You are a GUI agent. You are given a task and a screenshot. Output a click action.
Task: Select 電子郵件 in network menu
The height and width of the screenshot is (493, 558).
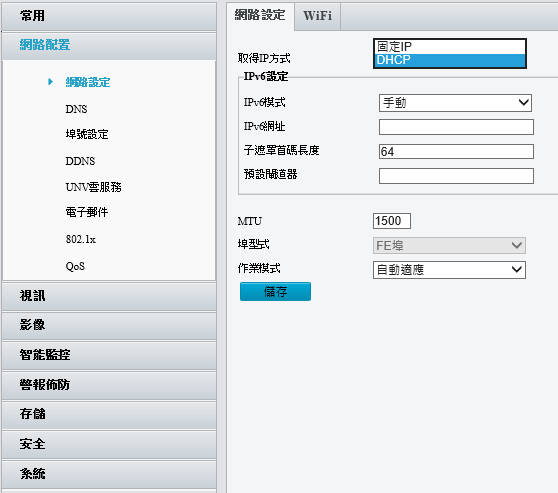[x=87, y=213]
